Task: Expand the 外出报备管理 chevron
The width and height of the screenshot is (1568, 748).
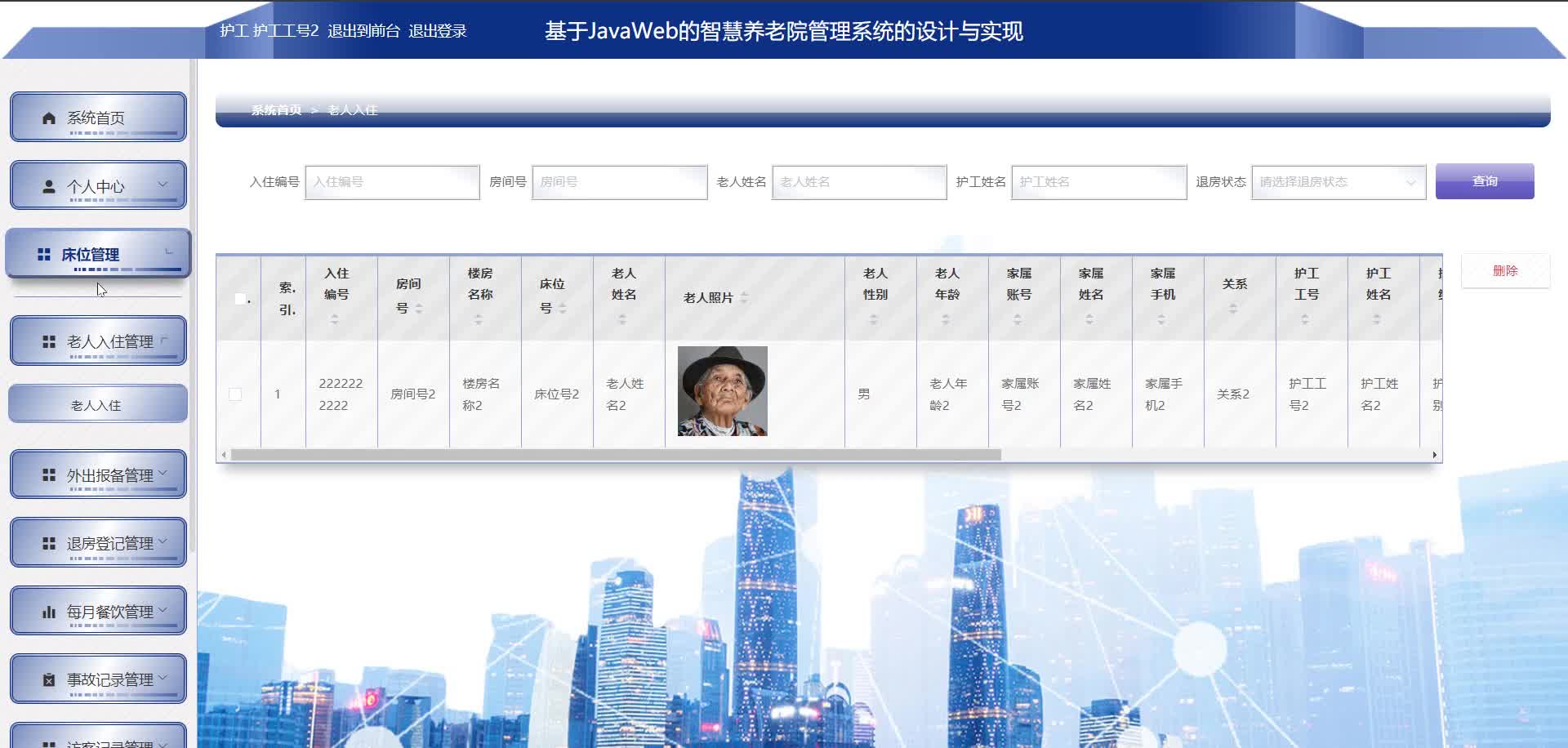Action: (x=163, y=473)
